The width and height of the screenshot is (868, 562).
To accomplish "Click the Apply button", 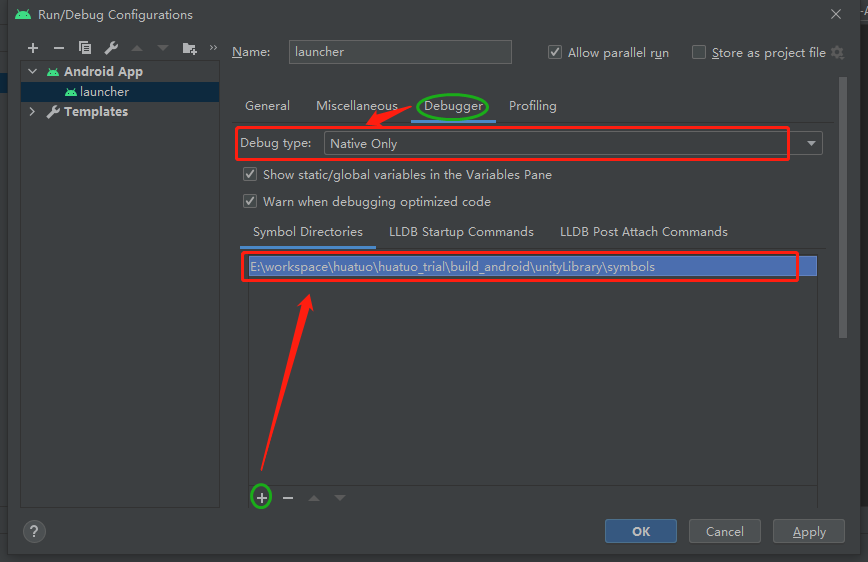I will pos(809,532).
